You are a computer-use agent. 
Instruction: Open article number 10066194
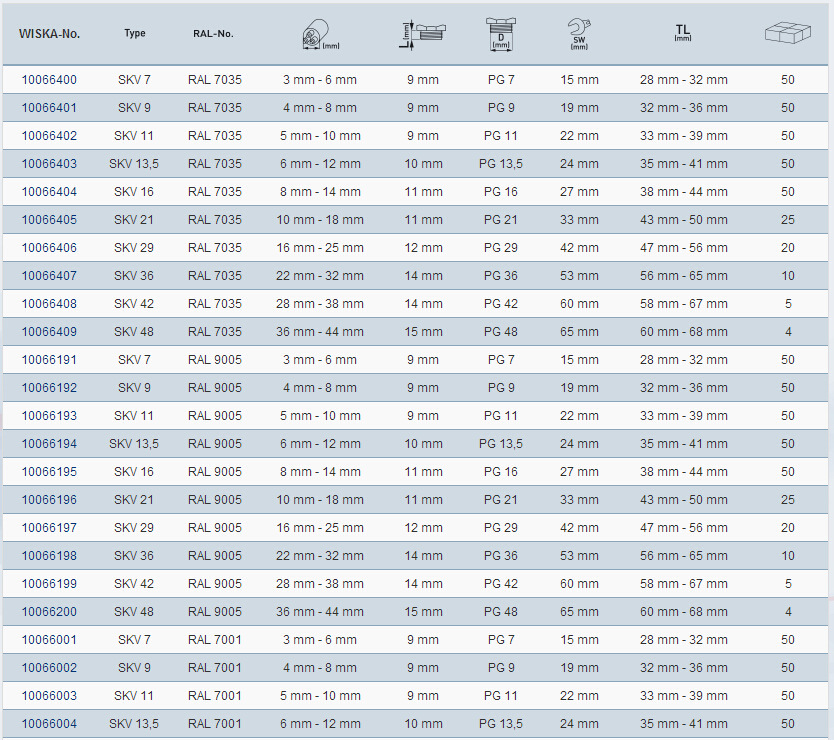pyautogui.click(x=49, y=444)
